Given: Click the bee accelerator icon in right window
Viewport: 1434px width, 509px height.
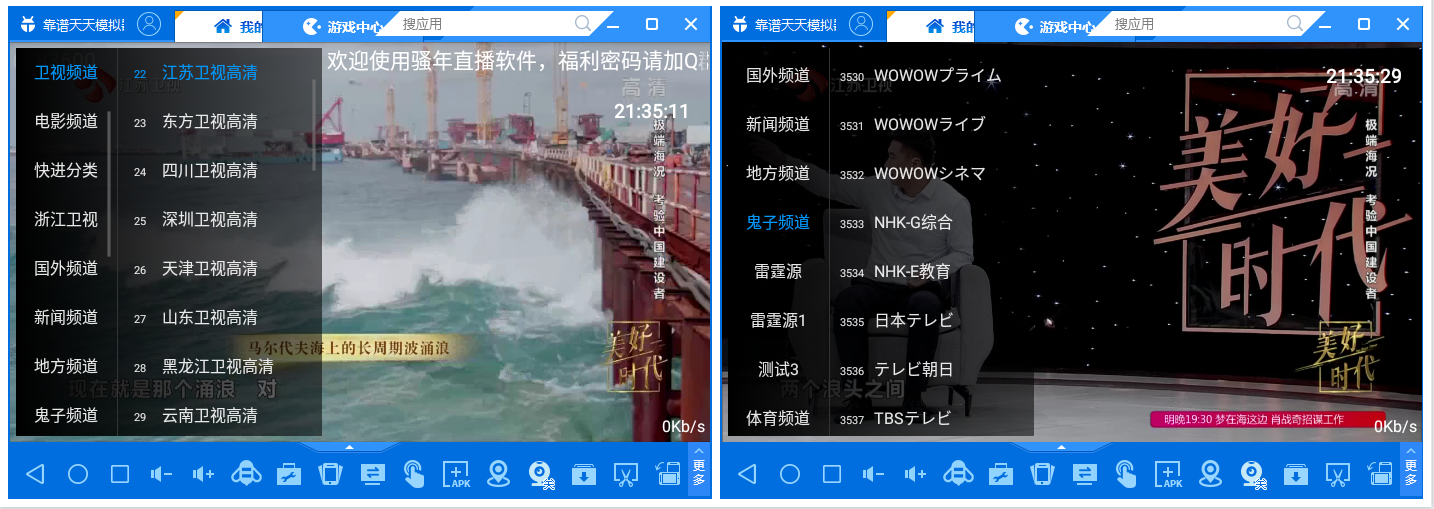Looking at the screenshot, I should click(x=959, y=474).
